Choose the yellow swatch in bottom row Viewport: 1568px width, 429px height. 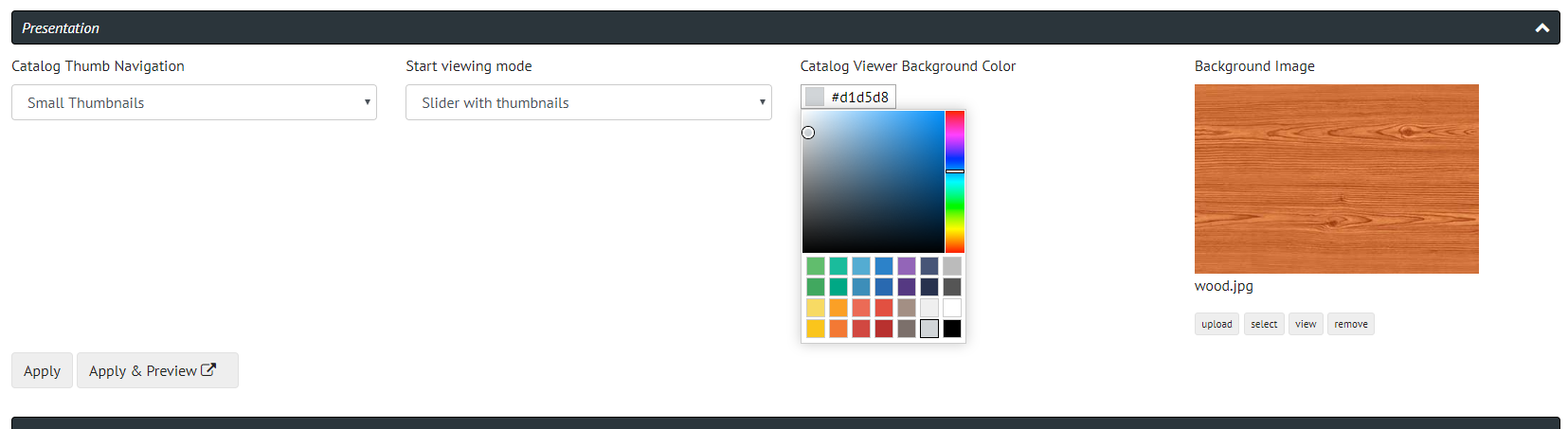[816, 329]
